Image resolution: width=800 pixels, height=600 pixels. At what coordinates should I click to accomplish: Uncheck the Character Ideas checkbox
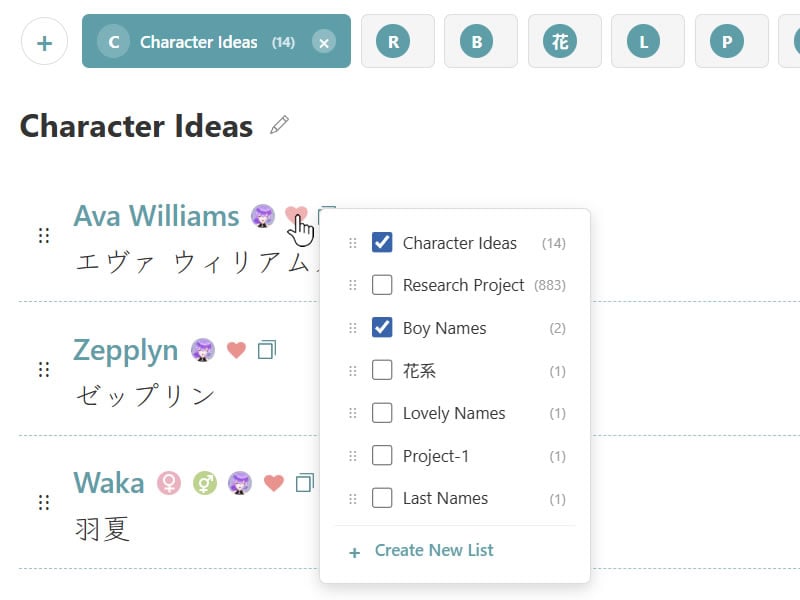[x=383, y=242]
